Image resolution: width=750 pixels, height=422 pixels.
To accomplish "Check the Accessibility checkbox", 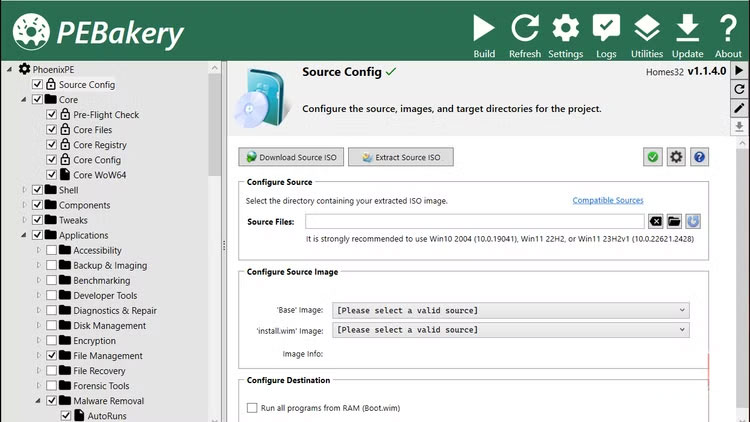I will (51, 251).
